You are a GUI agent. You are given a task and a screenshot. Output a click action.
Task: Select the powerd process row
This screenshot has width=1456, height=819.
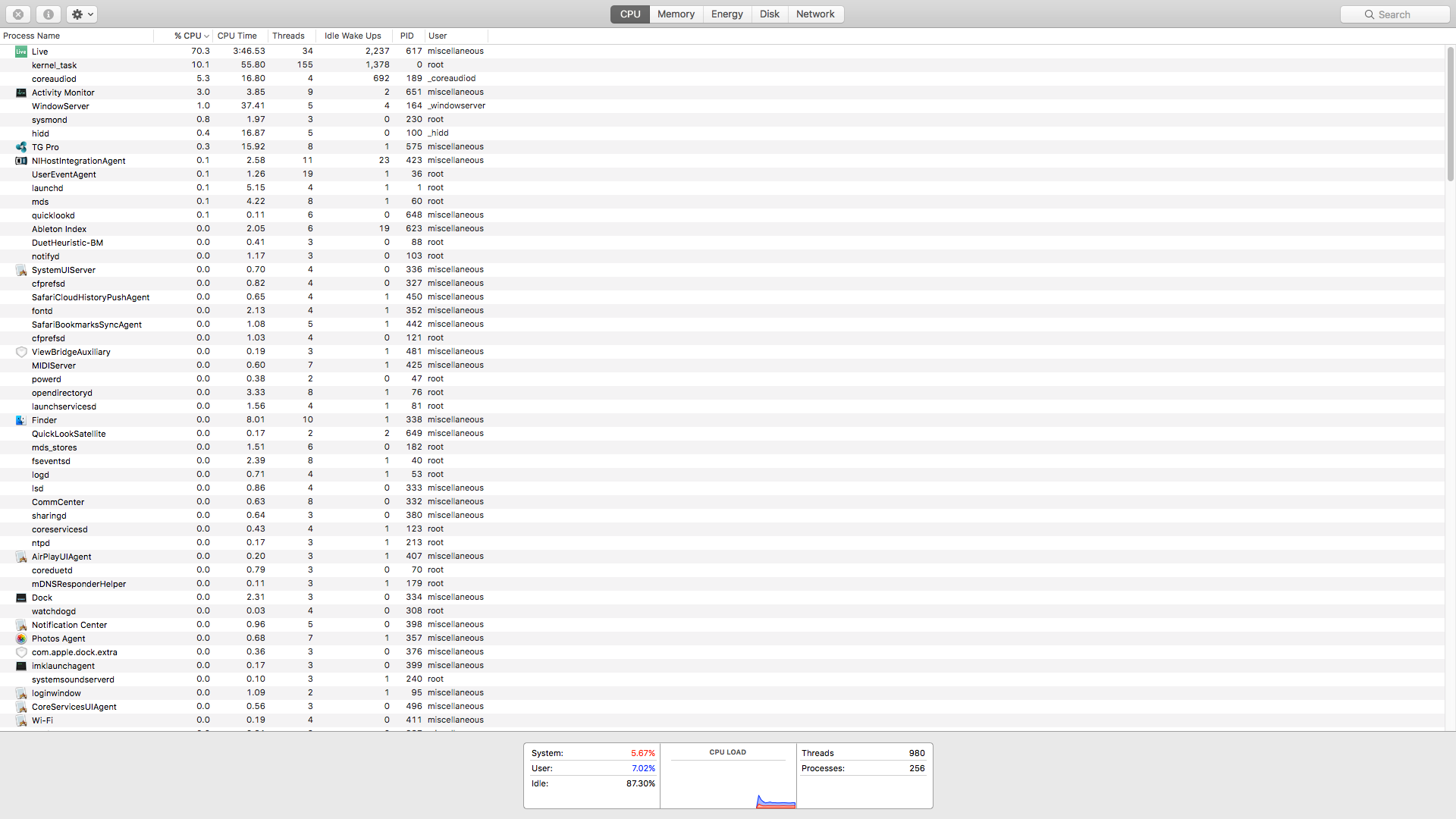coord(722,379)
